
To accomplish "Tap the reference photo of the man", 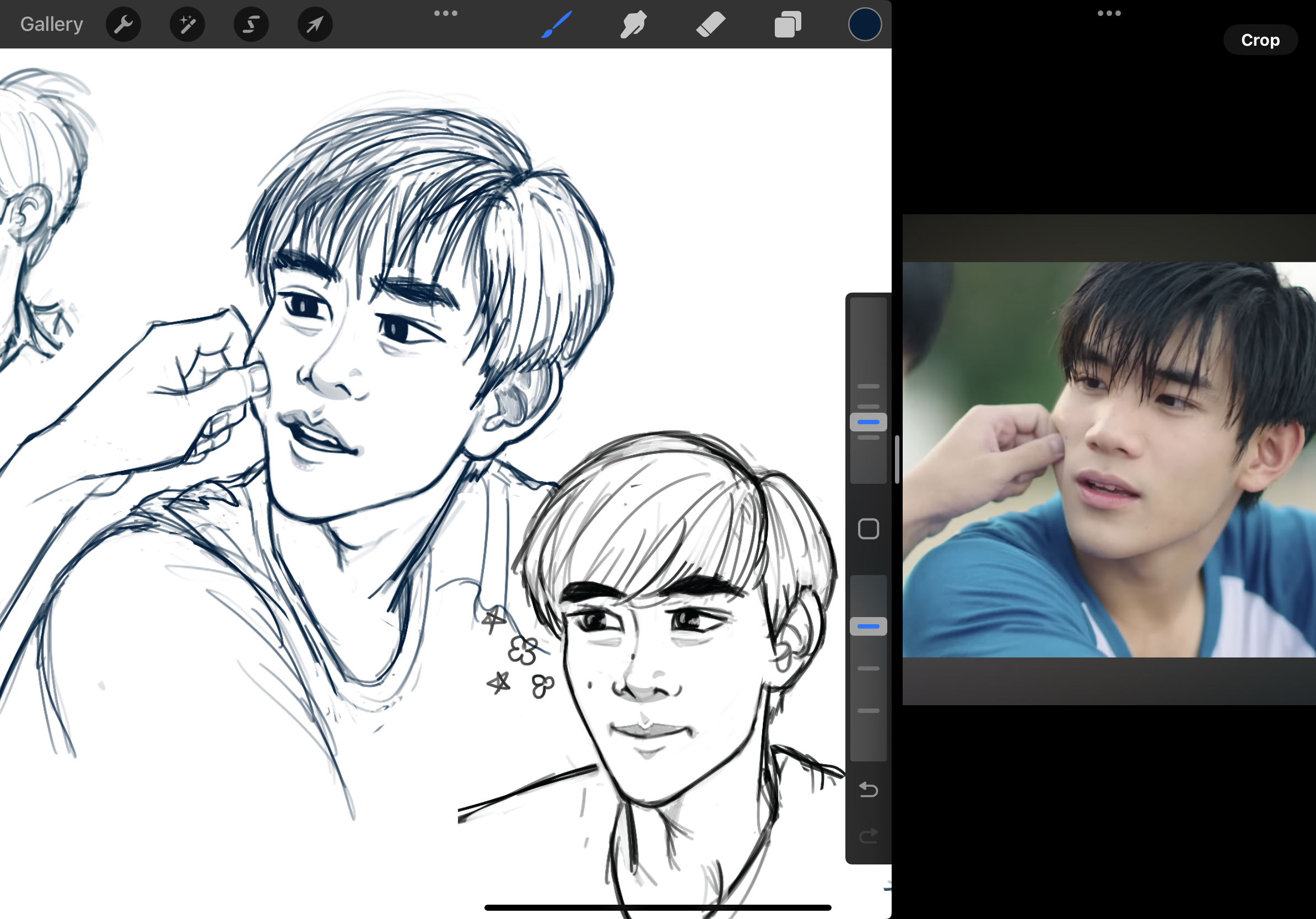I will pyautogui.click(x=1108, y=459).
